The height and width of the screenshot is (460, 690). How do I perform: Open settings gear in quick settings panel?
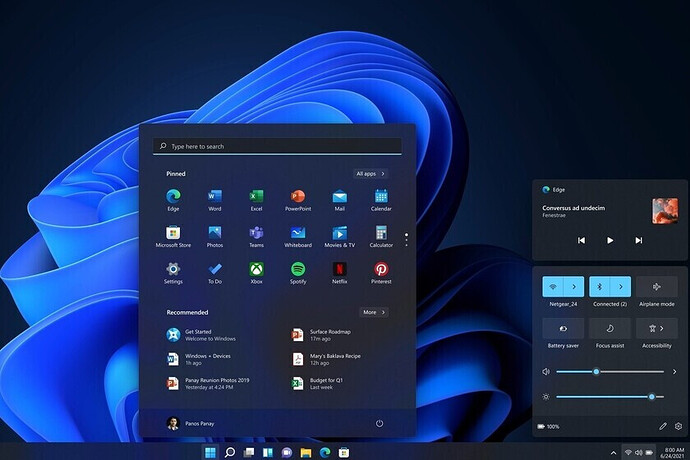coord(678,426)
